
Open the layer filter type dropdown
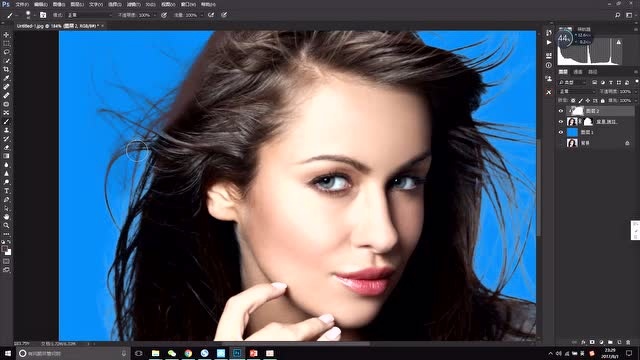coord(573,82)
